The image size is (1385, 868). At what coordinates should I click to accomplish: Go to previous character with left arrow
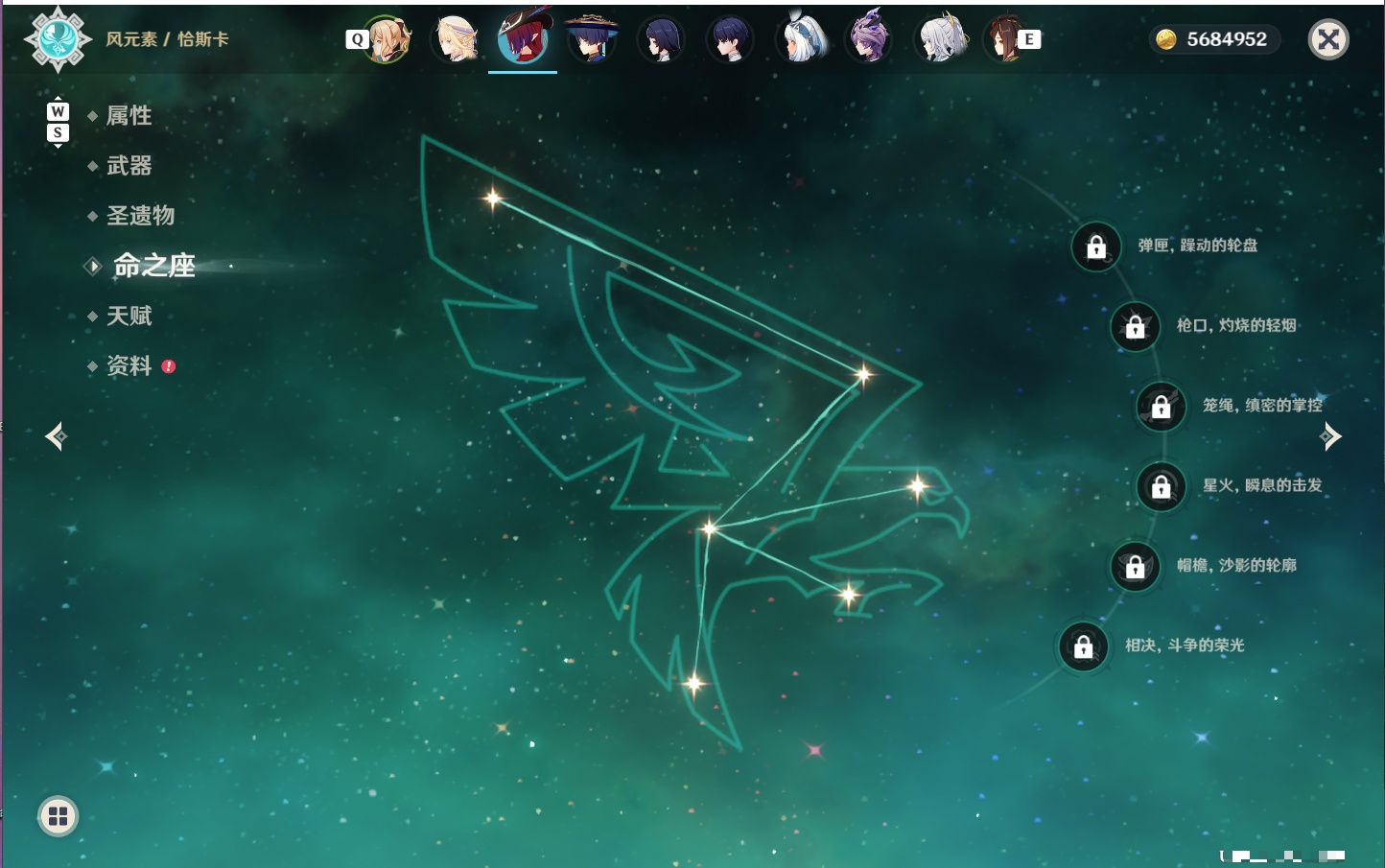coord(56,436)
